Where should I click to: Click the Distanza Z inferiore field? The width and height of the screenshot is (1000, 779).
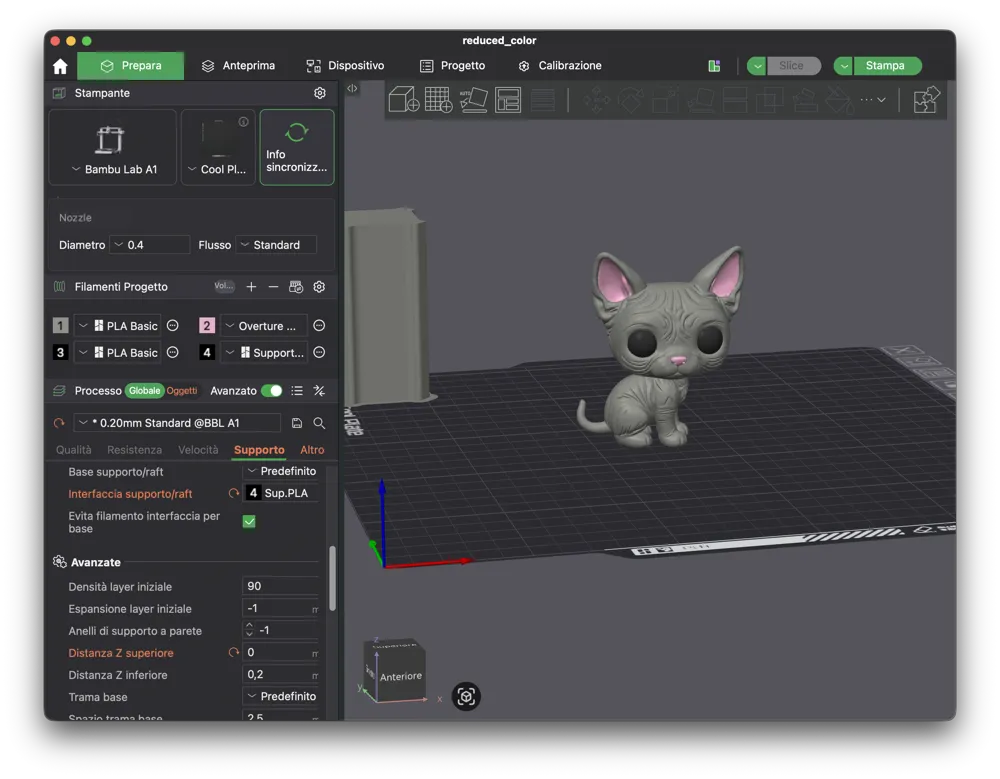(281, 674)
